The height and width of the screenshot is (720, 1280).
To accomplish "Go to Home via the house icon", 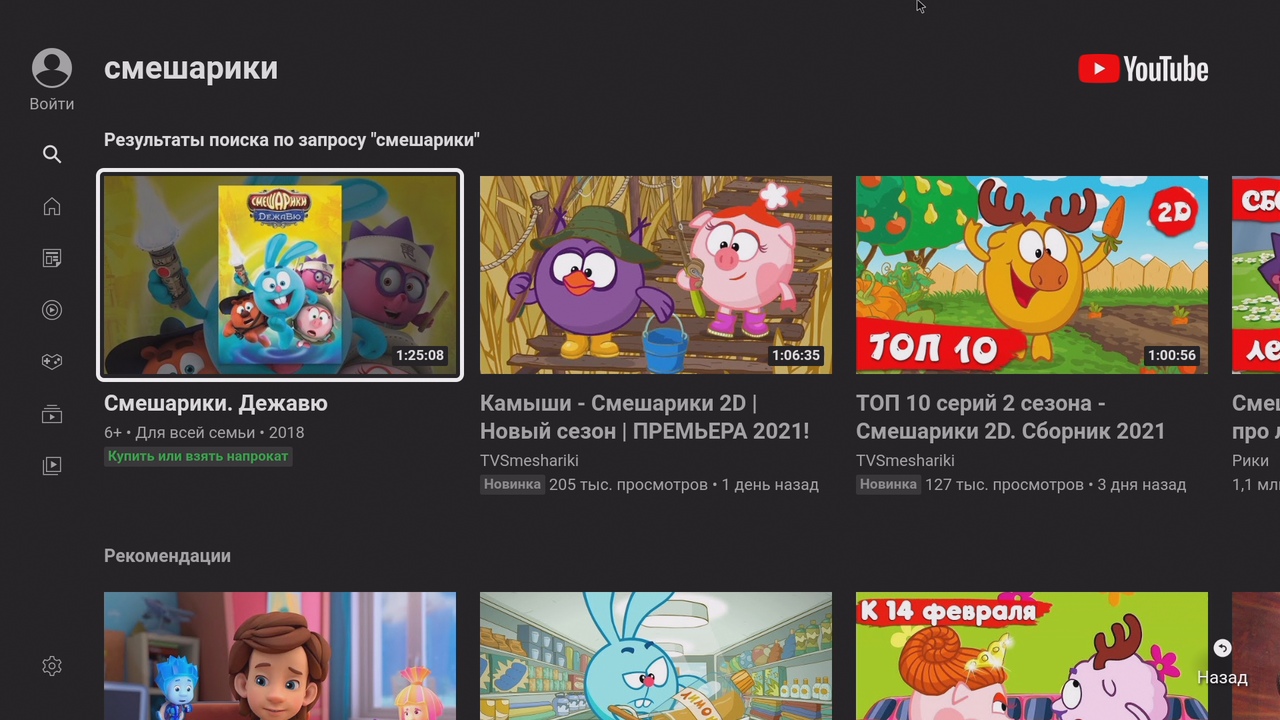I will (52, 206).
